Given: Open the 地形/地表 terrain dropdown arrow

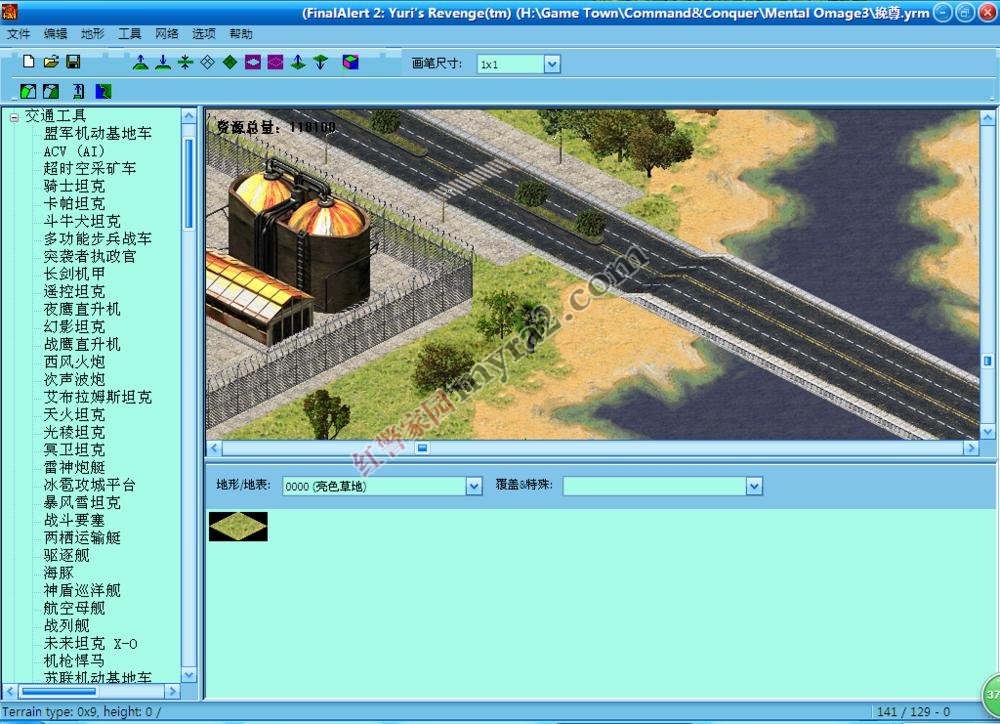Looking at the screenshot, I should coord(473,487).
